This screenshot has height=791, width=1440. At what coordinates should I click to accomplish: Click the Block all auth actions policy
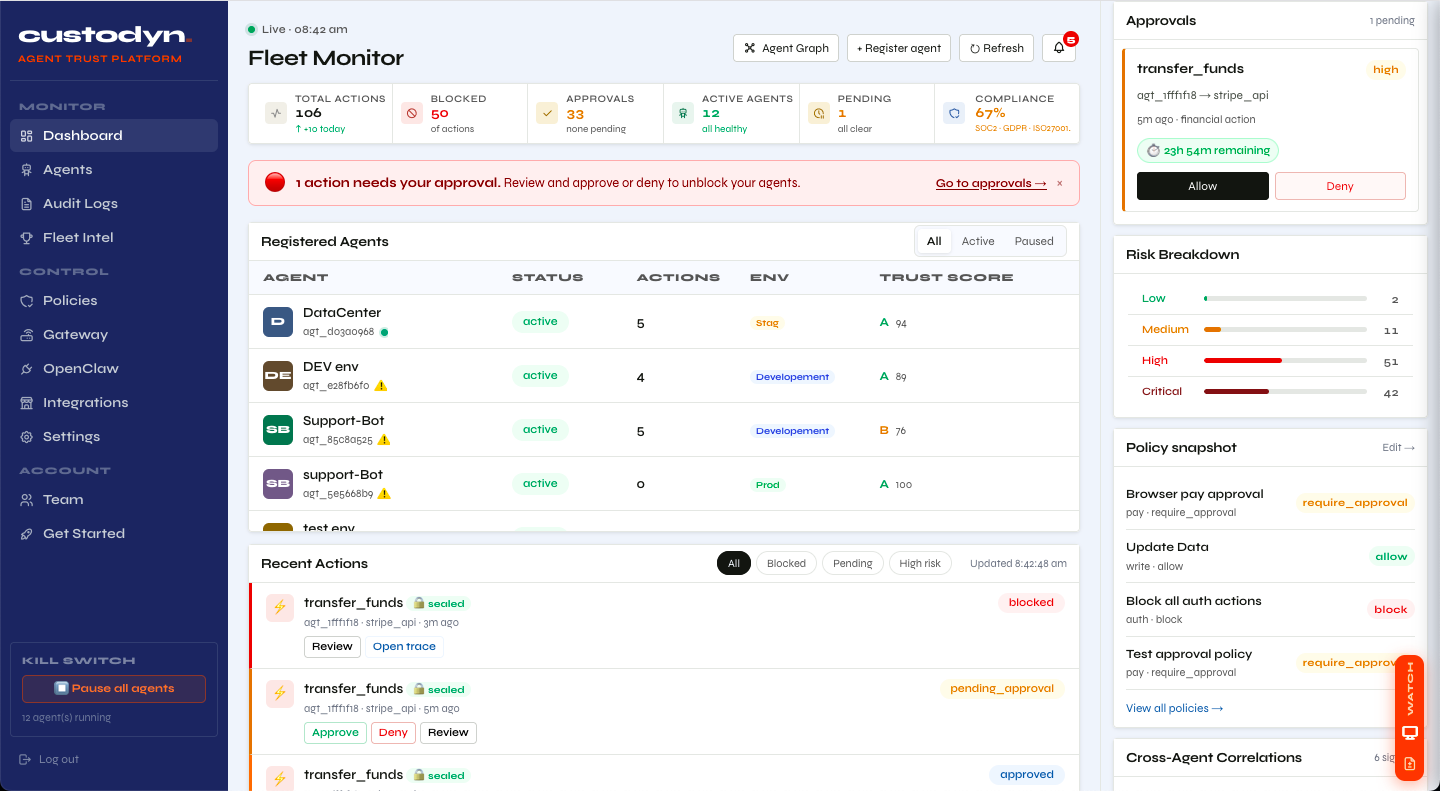pos(1270,610)
